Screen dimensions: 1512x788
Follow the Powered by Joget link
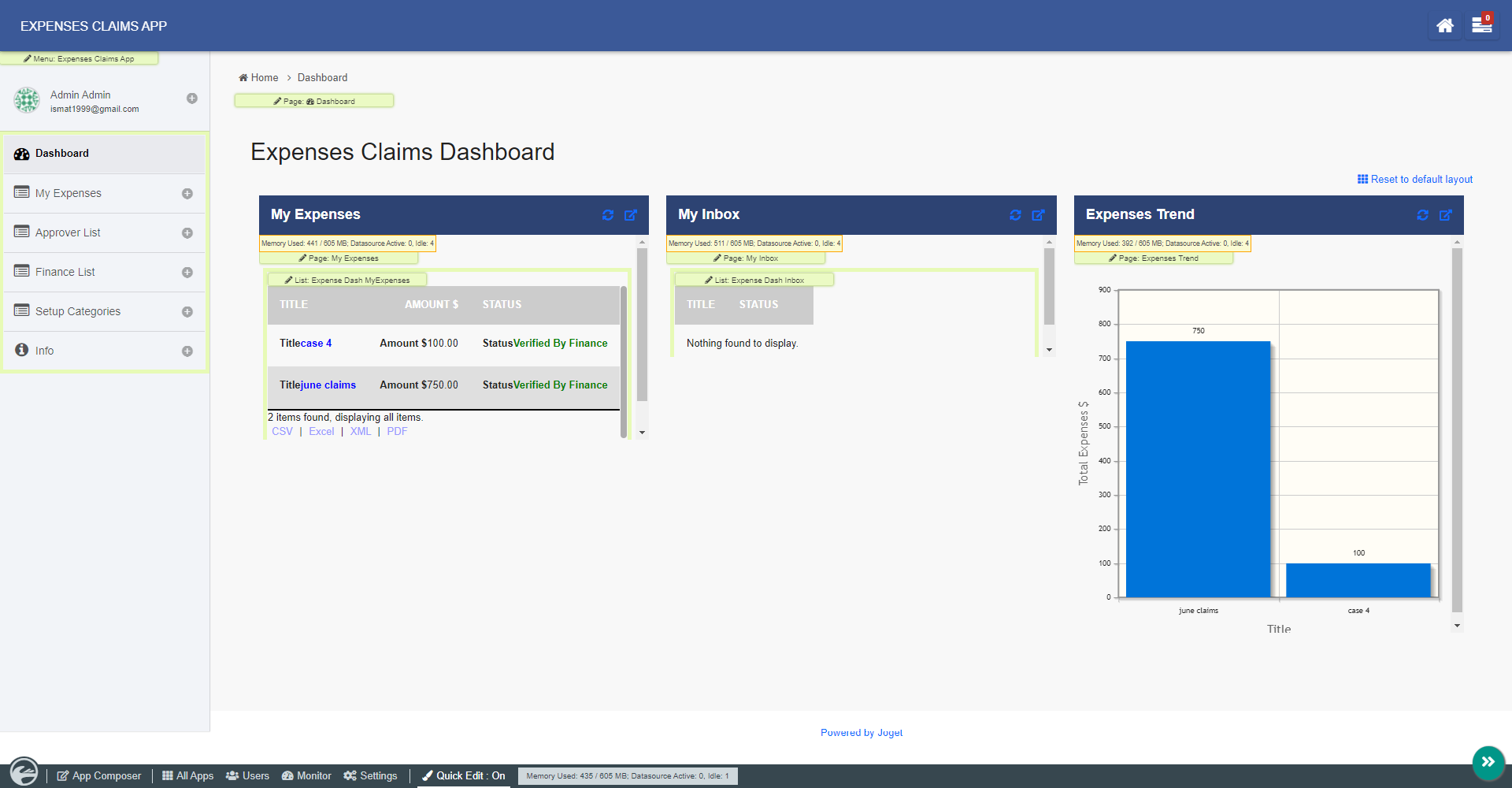pyautogui.click(x=862, y=733)
